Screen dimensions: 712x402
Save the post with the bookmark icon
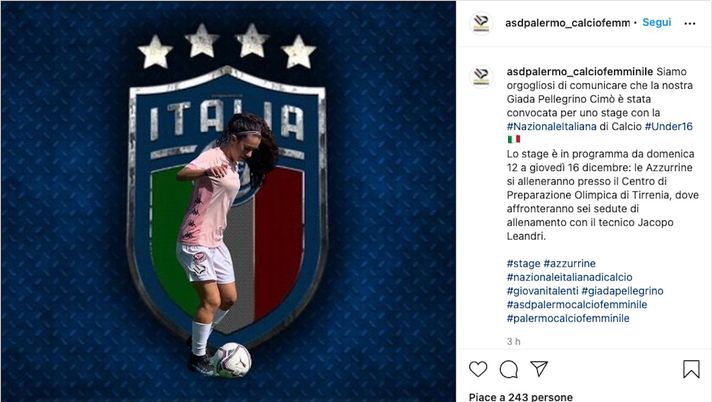[x=691, y=369]
